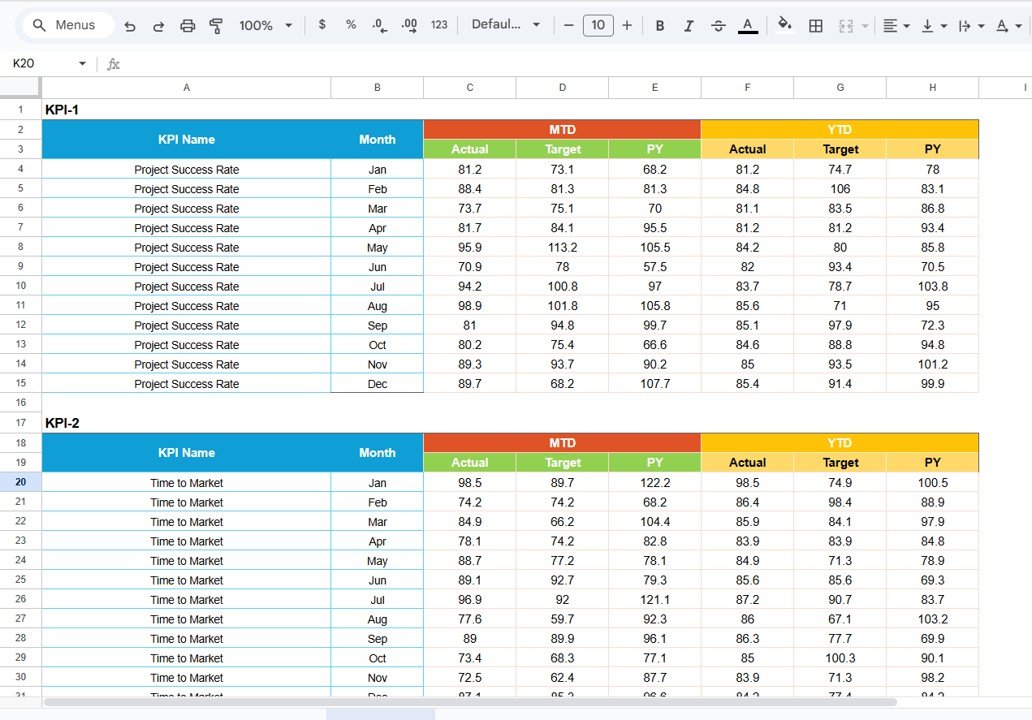Click the Print icon
The image size is (1032, 720).
[x=188, y=25]
